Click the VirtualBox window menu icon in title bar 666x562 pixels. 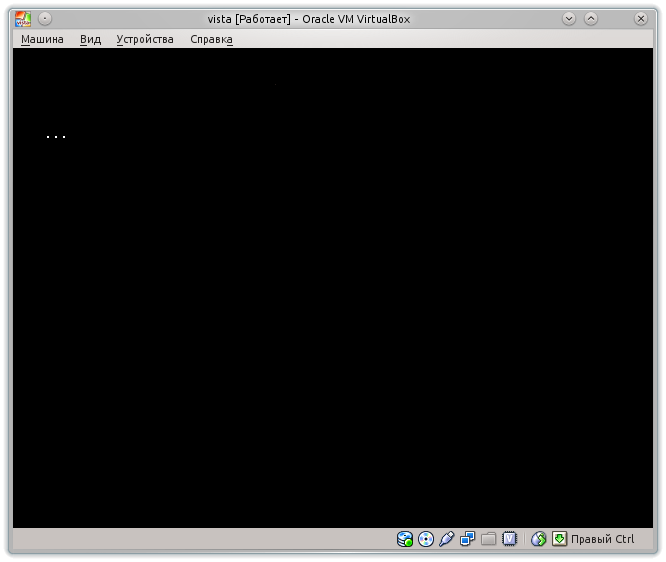pyautogui.click(x=22, y=18)
